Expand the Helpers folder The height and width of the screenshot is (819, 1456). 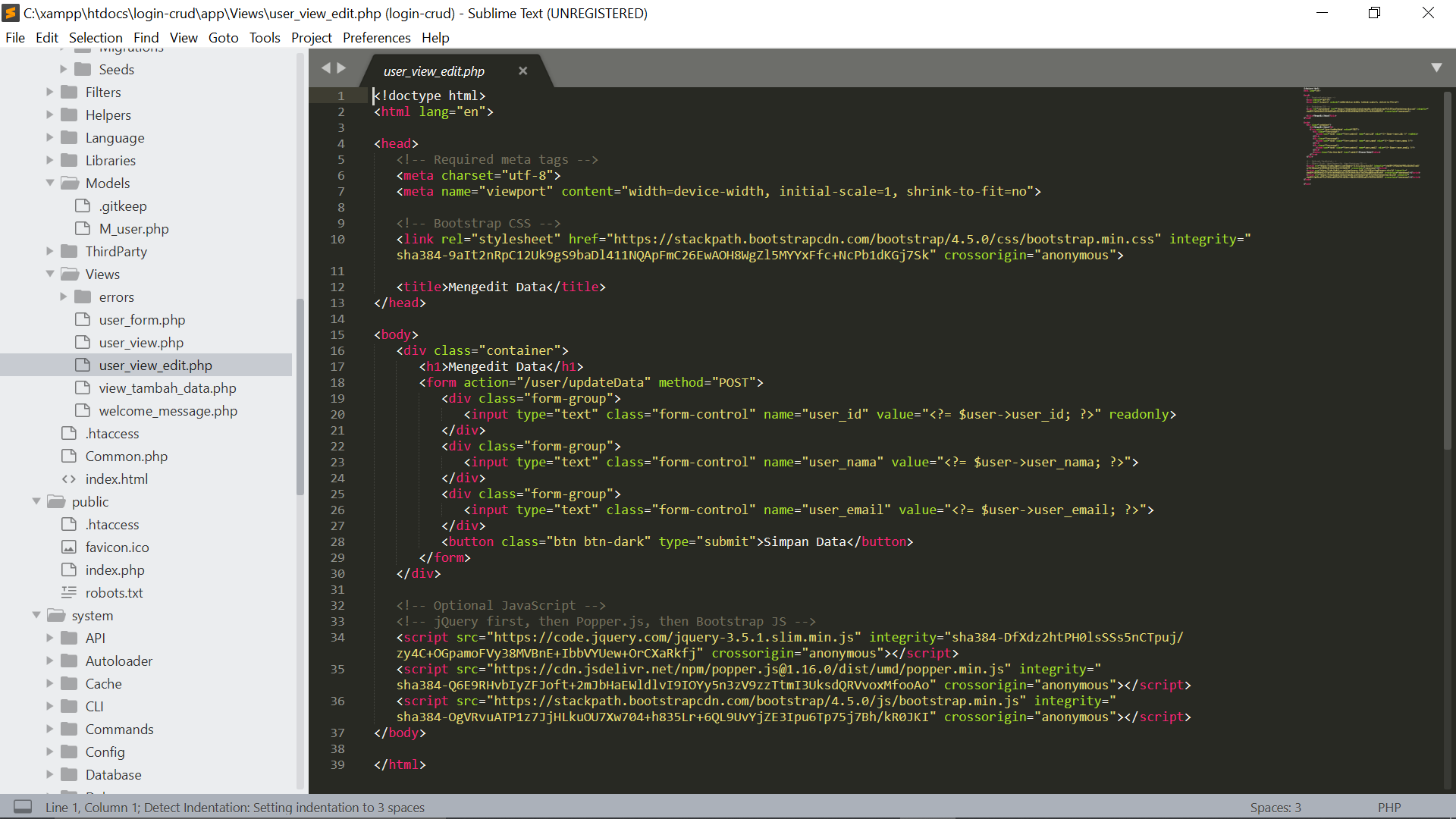pos(50,115)
